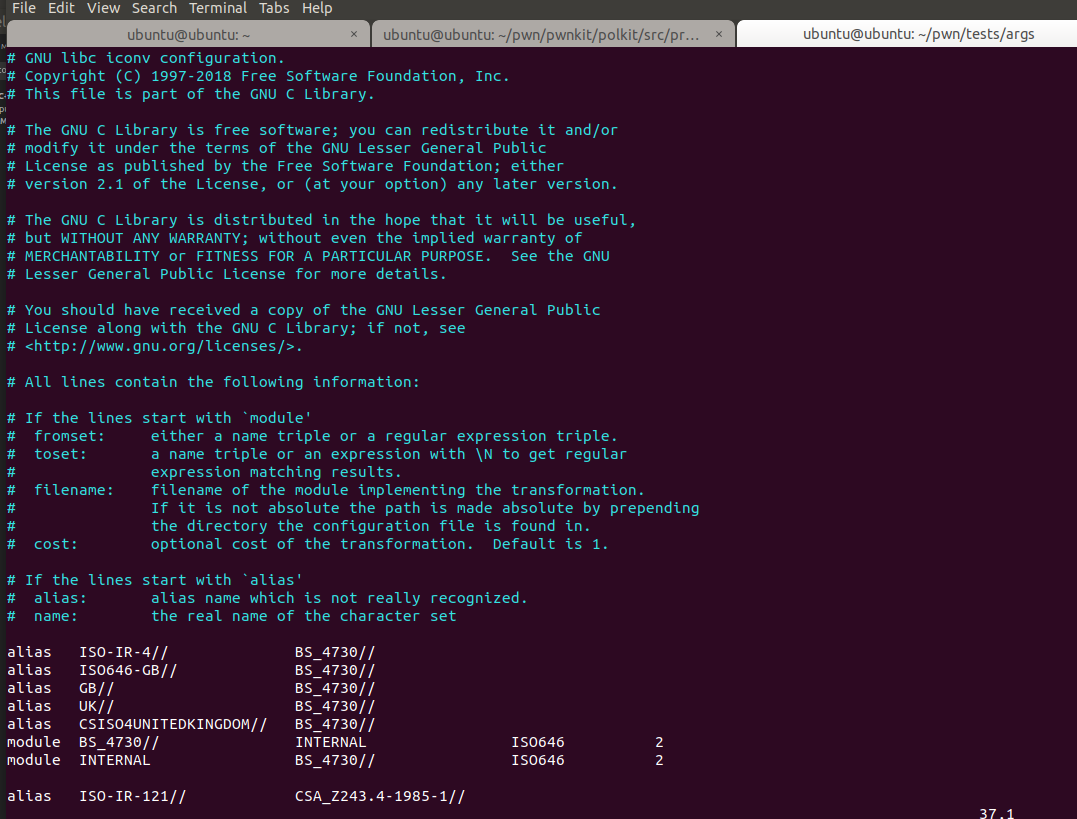Image resolution: width=1077 pixels, height=819 pixels.
Task: Click the cursor position indicator 37,1
Action: (996, 813)
